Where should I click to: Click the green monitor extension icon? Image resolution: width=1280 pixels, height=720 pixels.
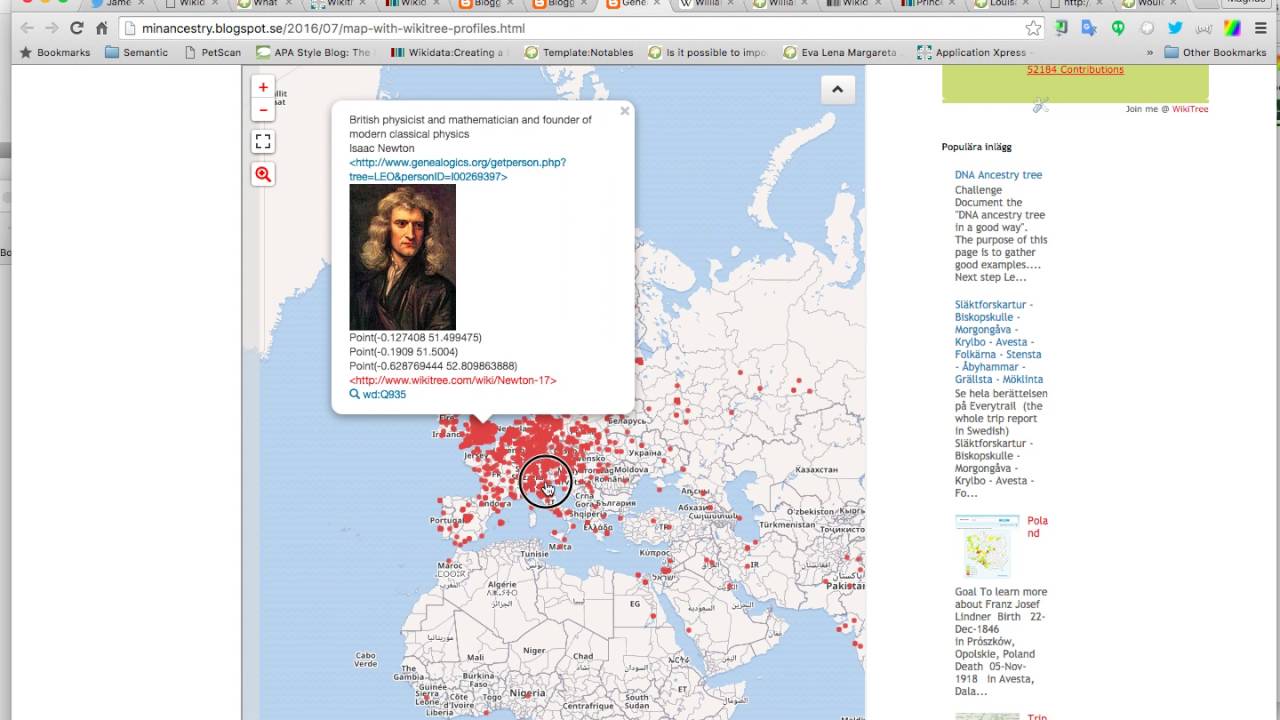(1061, 28)
